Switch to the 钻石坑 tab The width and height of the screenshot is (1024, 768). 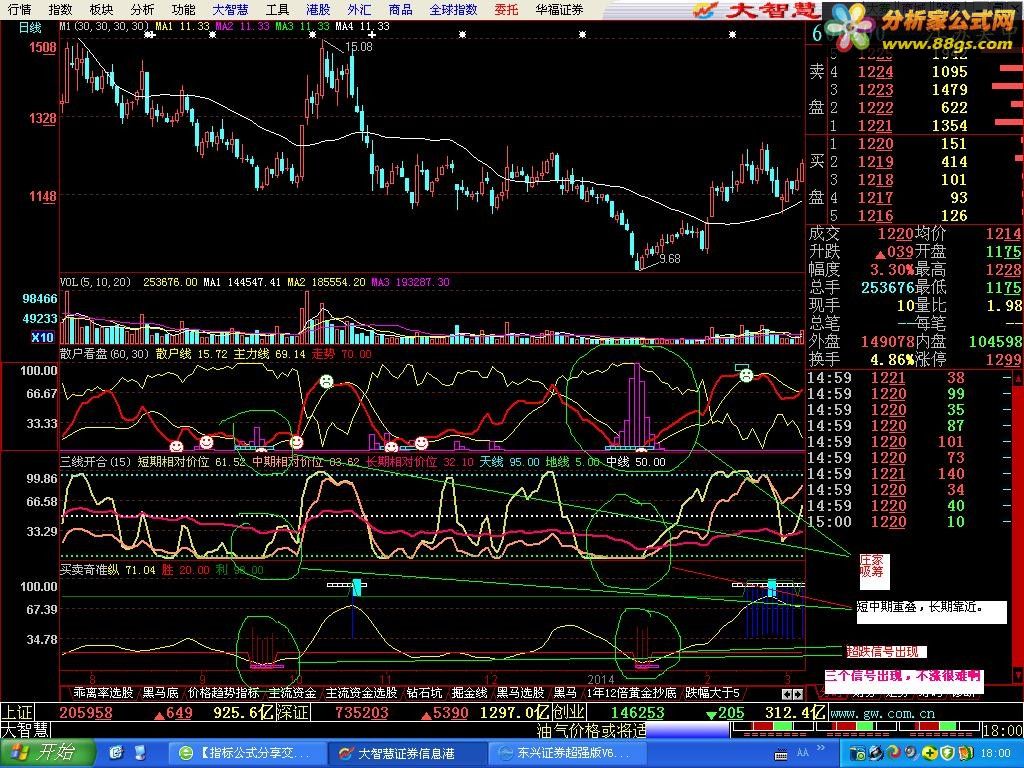point(424,692)
